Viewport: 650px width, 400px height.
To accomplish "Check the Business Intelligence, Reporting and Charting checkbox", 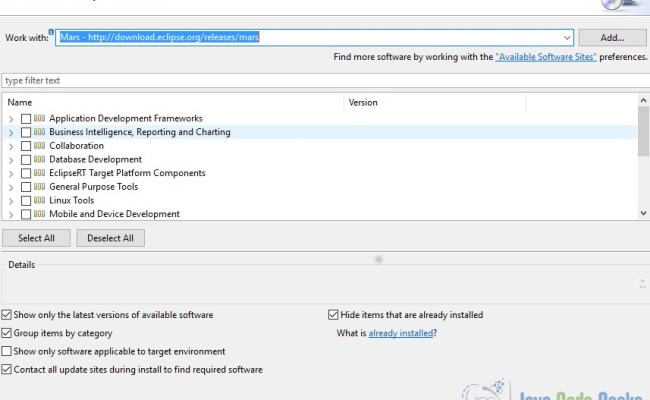I will tap(26, 133).
